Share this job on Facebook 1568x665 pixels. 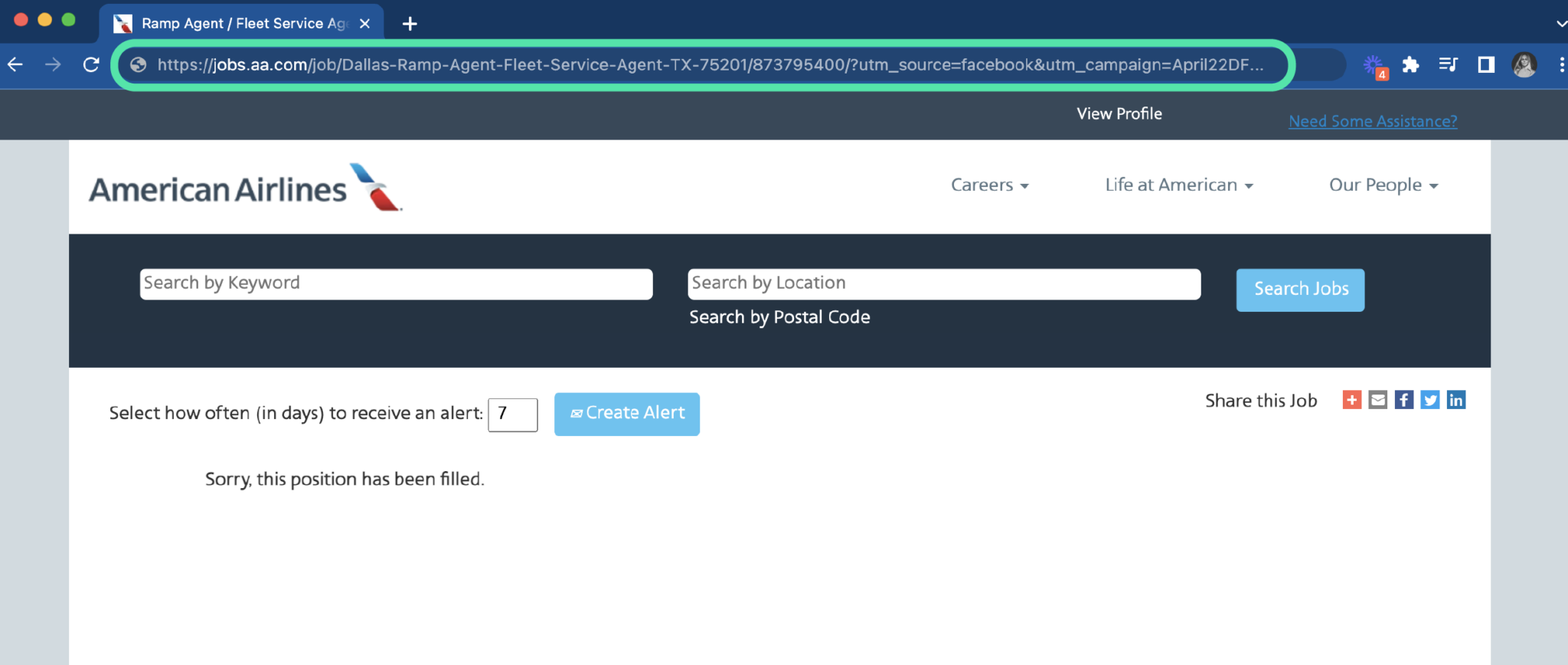point(1404,399)
